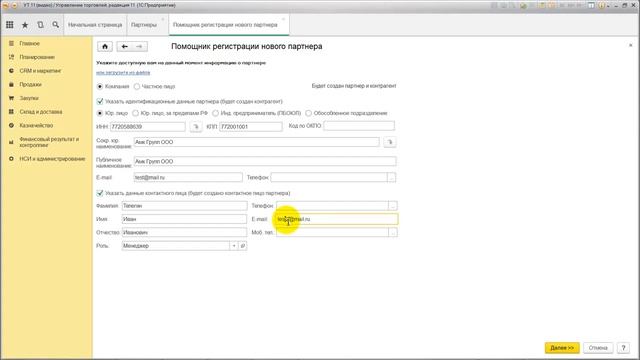
Task: Click the Сокр. юр. наименование field
Action: click(256, 142)
